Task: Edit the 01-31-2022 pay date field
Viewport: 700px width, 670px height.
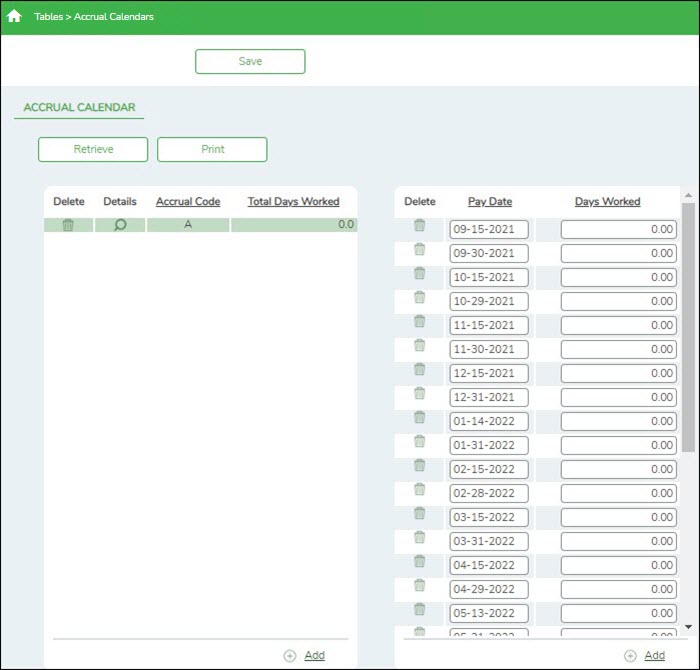Action: coord(489,445)
